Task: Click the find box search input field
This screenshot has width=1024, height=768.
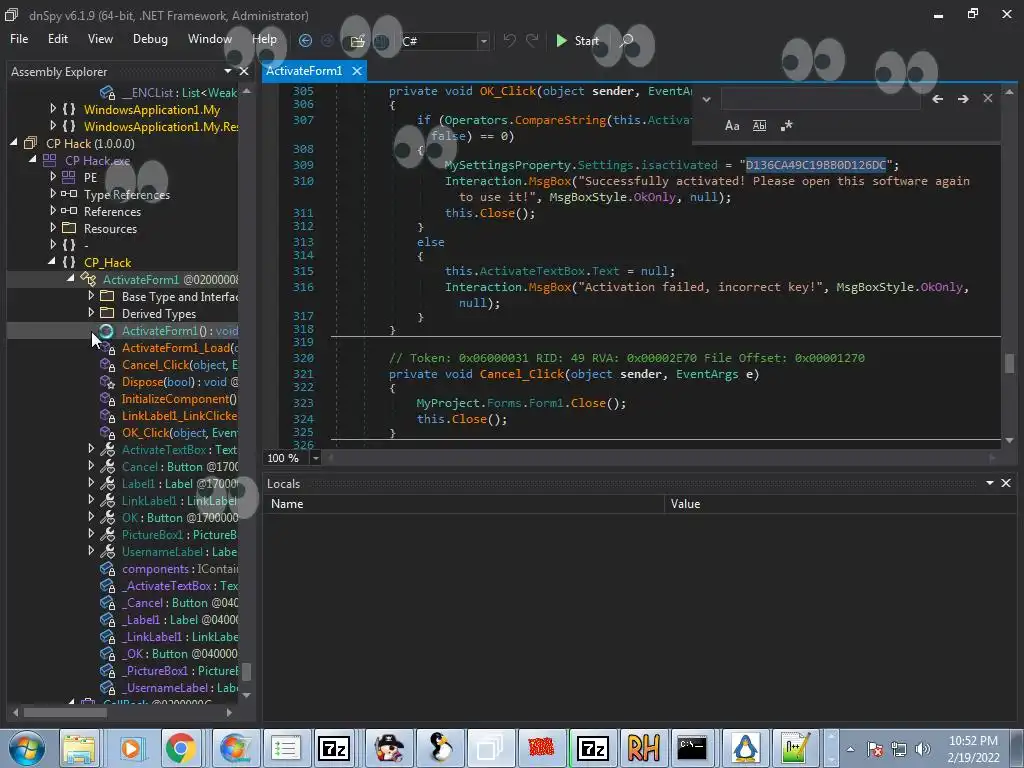Action: click(820, 99)
